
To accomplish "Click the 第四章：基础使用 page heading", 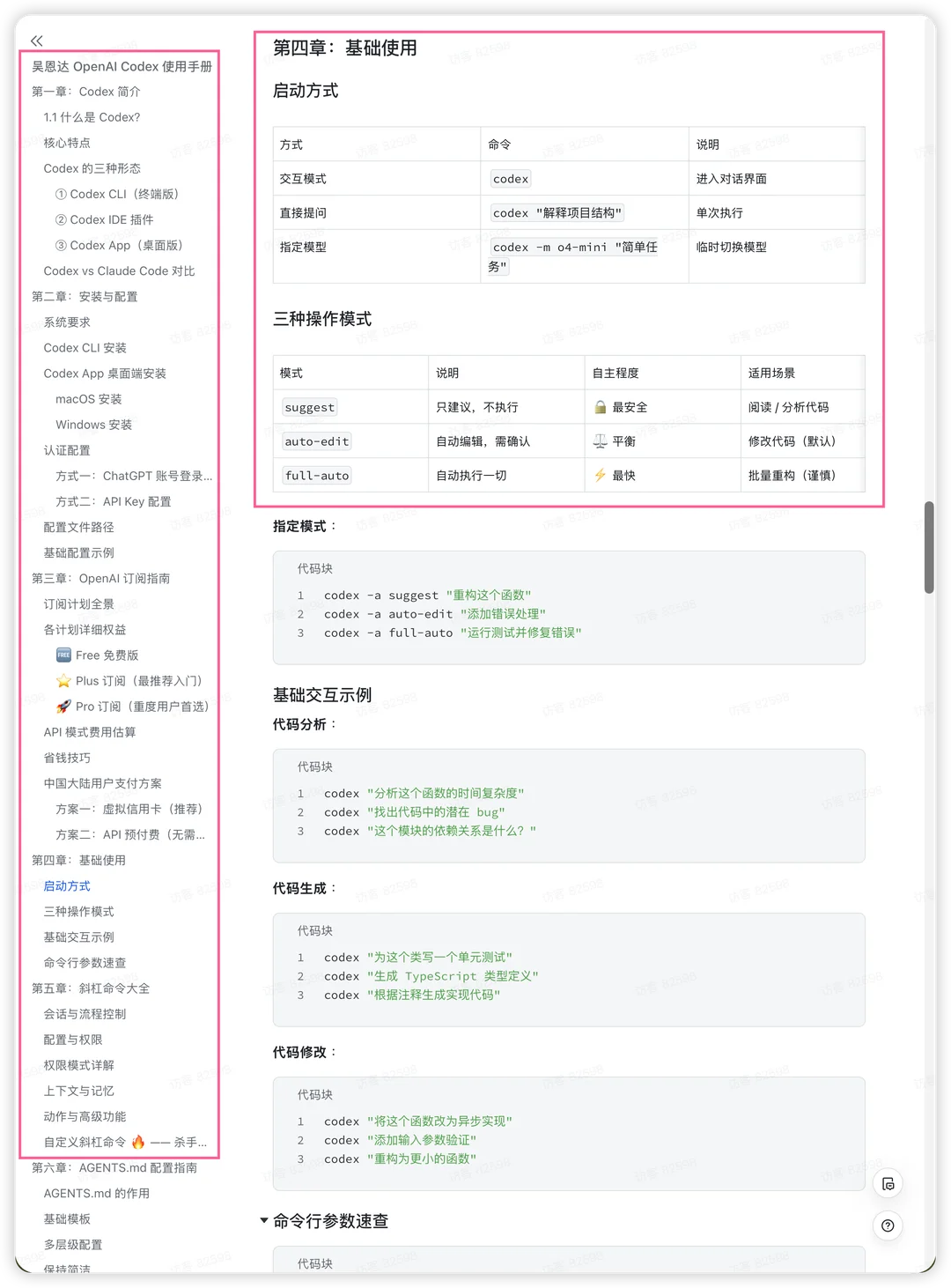I will tap(345, 48).
